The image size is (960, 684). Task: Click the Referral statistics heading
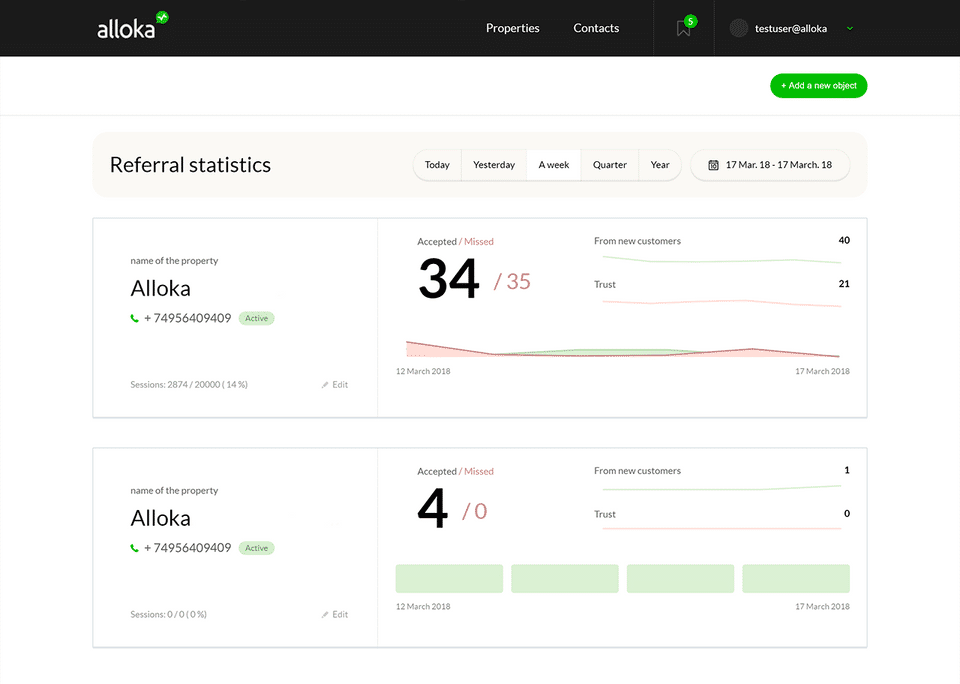point(190,165)
